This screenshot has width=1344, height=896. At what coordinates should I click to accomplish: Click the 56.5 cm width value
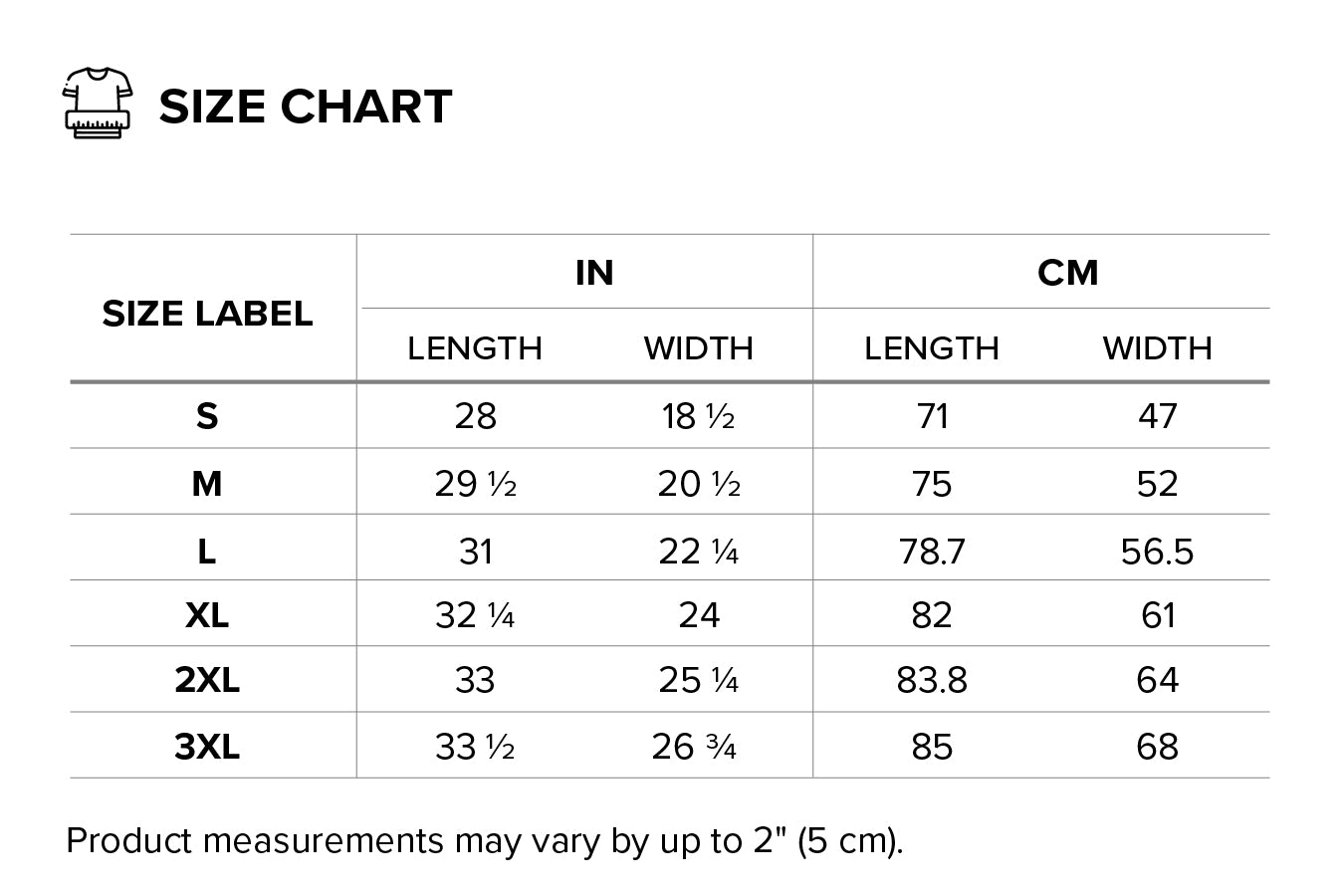click(1157, 550)
